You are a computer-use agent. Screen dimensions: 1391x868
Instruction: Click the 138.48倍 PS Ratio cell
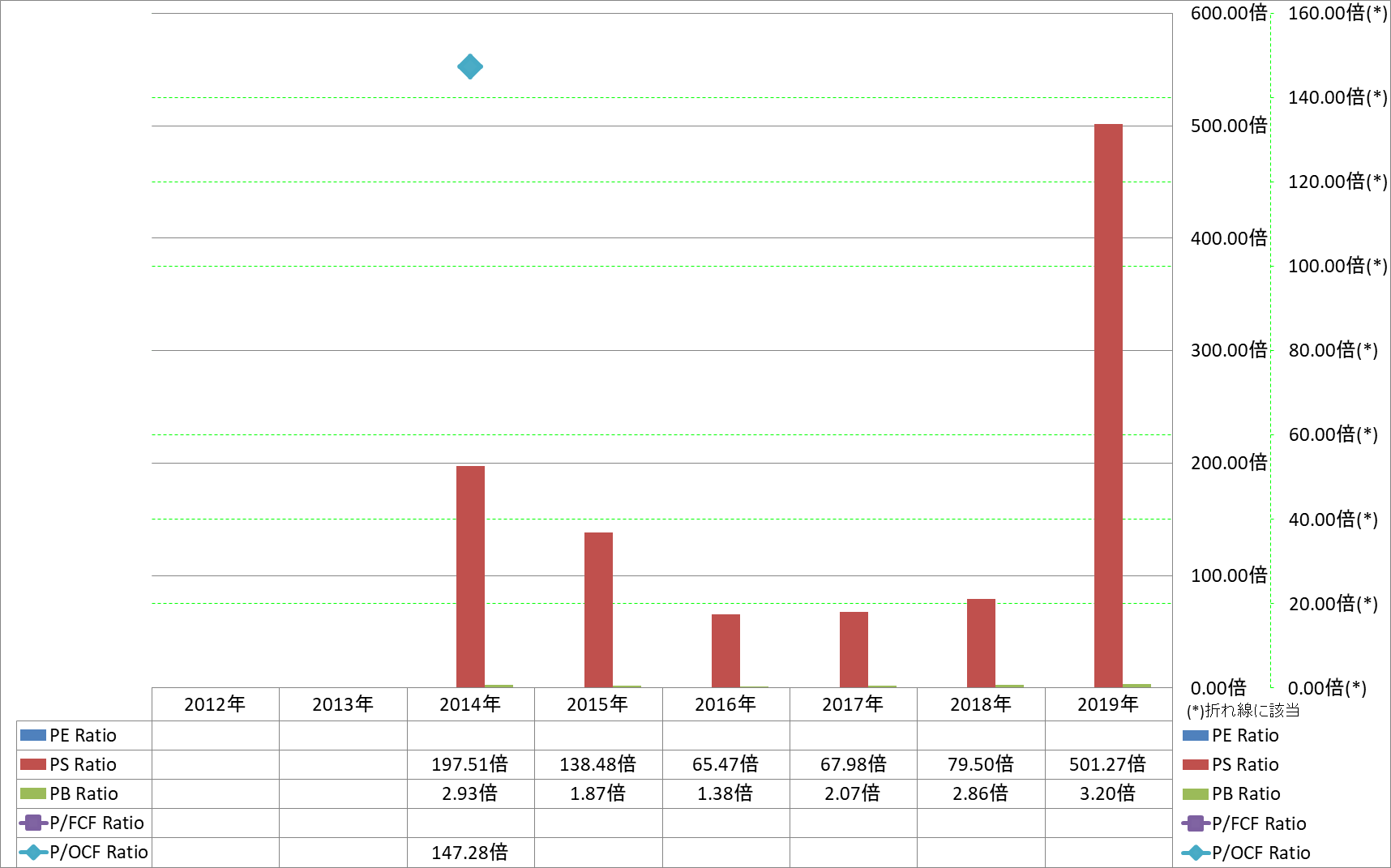click(598, 764)
